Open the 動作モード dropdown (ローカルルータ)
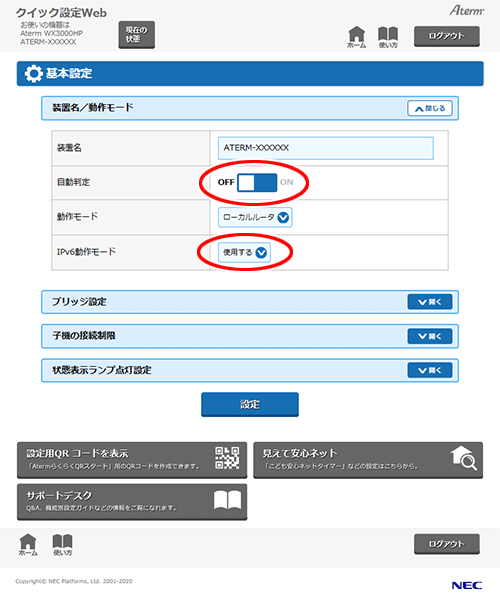Image resolution: width=500 pixels, height=604 pixels. 255,217
